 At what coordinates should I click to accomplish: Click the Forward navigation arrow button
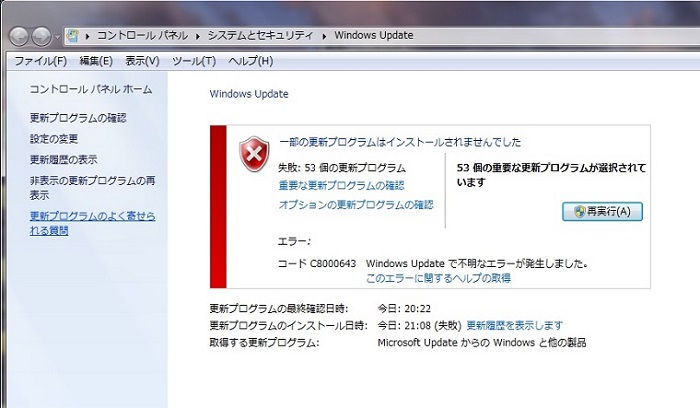[42, 37]
